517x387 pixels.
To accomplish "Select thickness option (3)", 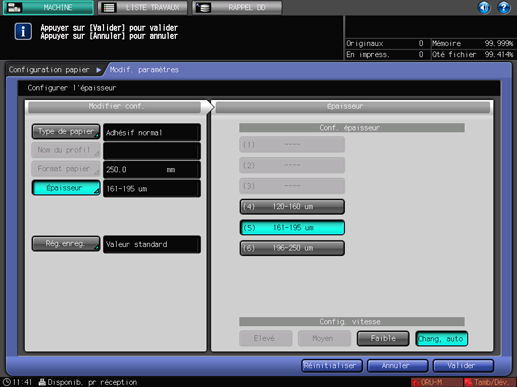I will pyautogui.click(x=292, y=186).
